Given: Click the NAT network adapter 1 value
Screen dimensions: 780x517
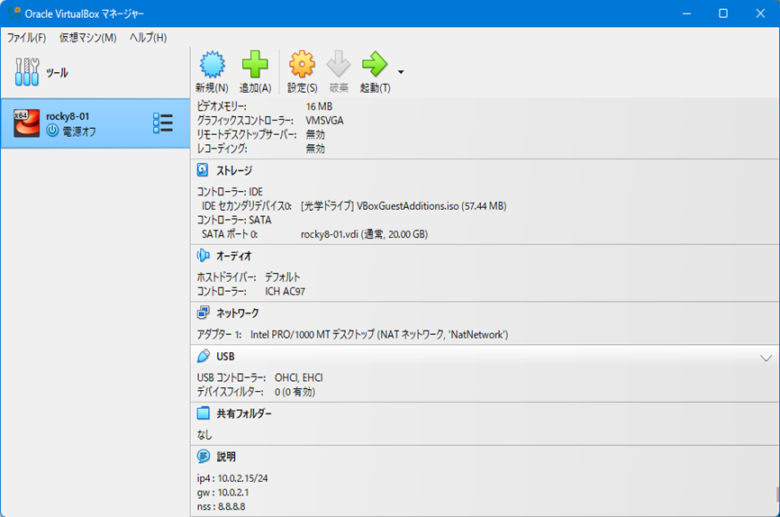Looking at the screenshot, I should tap(379, 335).
